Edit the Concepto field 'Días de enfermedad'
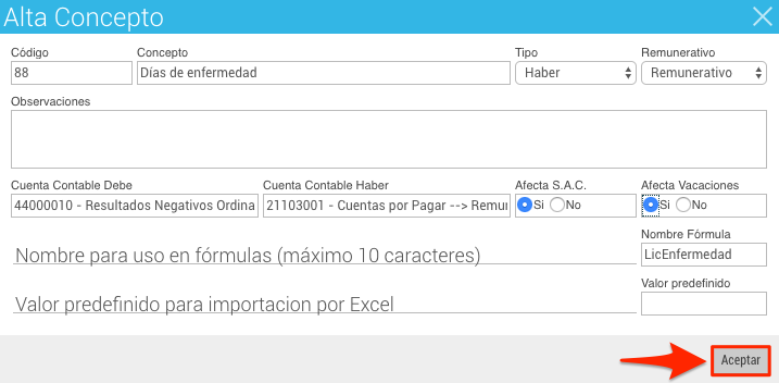The width and height of the screenshot is (779, 383). coord(323,73)
